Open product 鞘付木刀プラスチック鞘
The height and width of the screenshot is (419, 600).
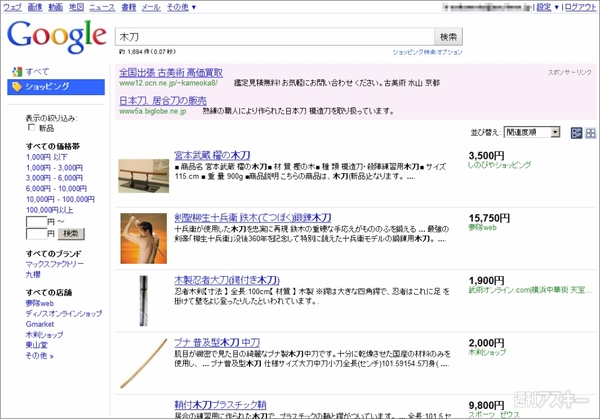click(x=220, y=405)
